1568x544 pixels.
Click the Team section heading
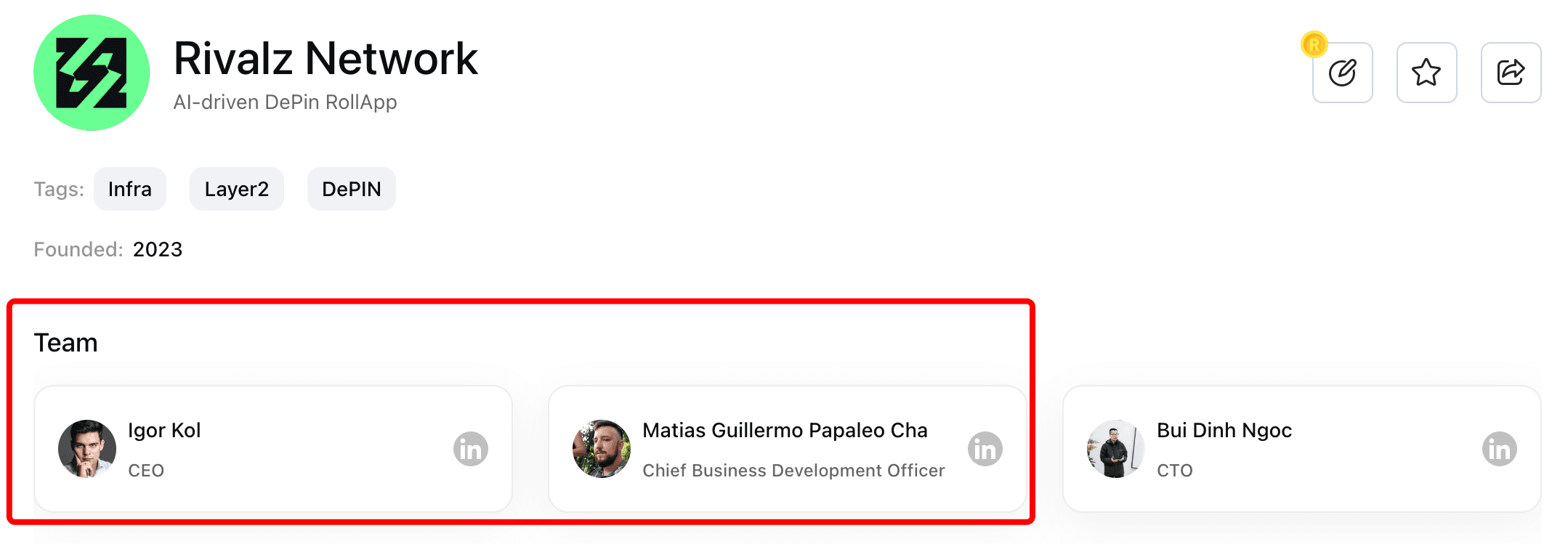66,343
